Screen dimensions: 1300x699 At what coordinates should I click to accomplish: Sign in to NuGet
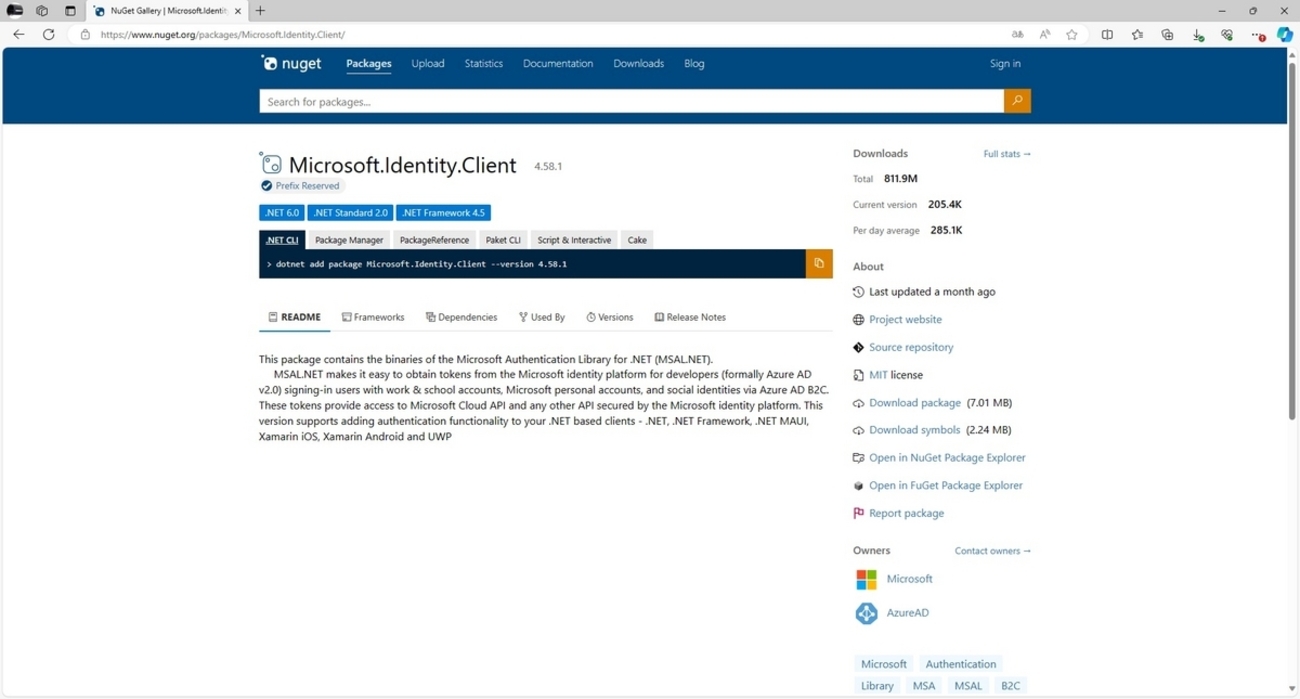click(1004, 63)
